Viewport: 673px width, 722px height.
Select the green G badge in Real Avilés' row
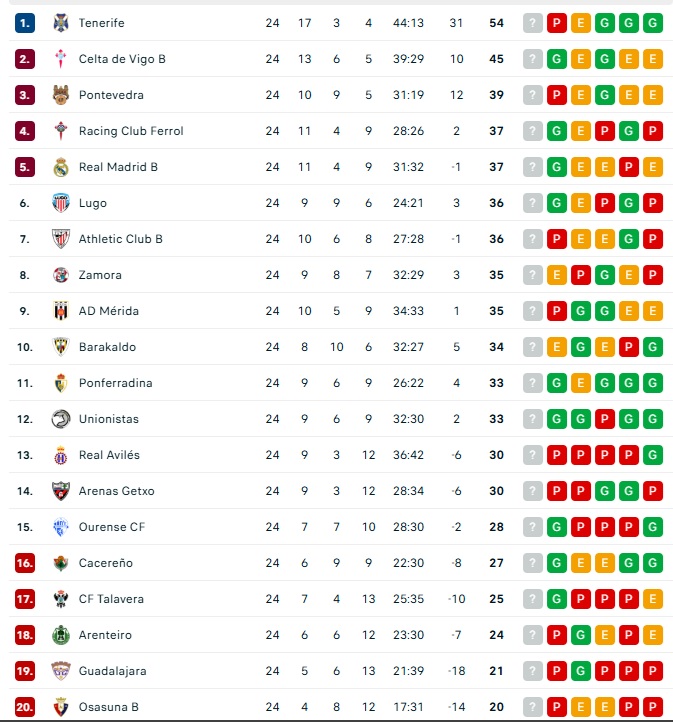coord(653,455)
